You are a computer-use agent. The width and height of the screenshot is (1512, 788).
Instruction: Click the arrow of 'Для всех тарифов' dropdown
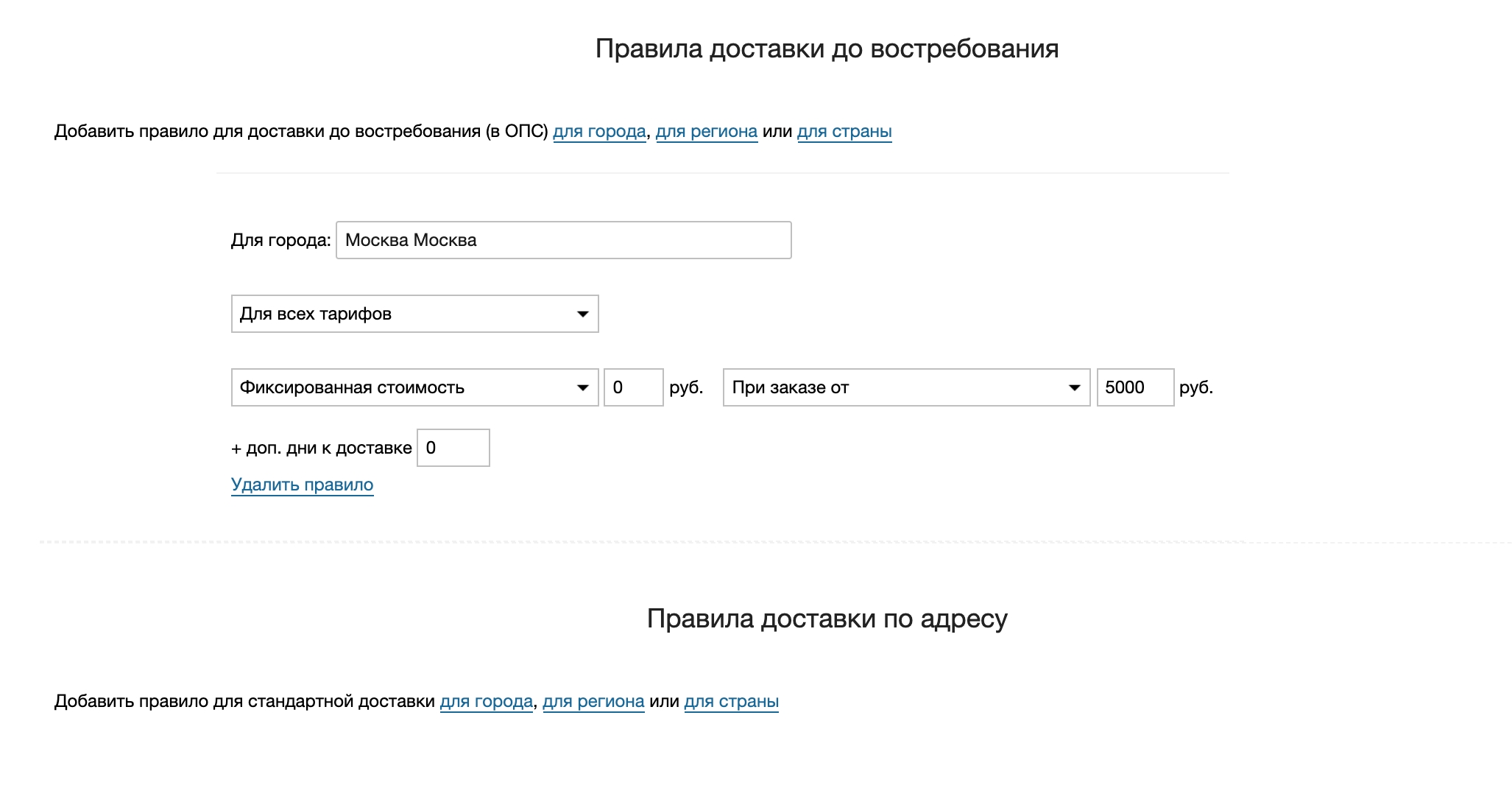[582, 314]
